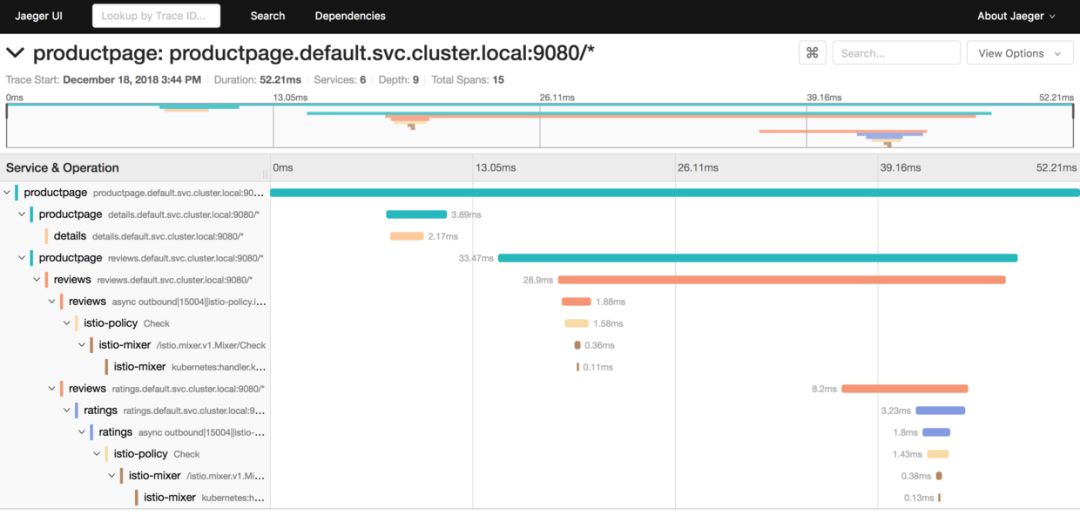
Task: Collapse ratings async outbound span chevron
Action: click(x=82, y=433)
